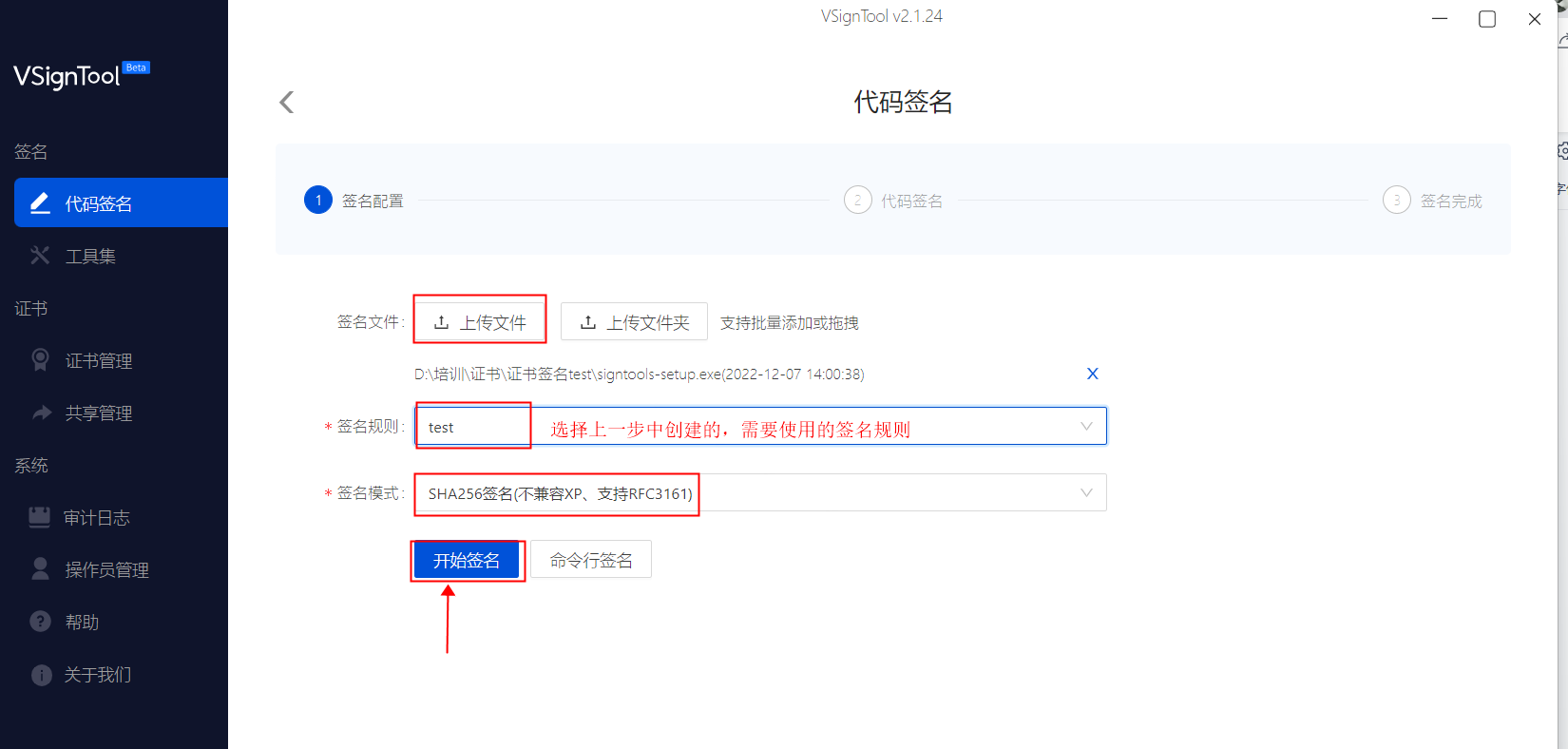The image size is (1568, 749).
Task: Click the 开始签名 button
Action: click(467, 560)
